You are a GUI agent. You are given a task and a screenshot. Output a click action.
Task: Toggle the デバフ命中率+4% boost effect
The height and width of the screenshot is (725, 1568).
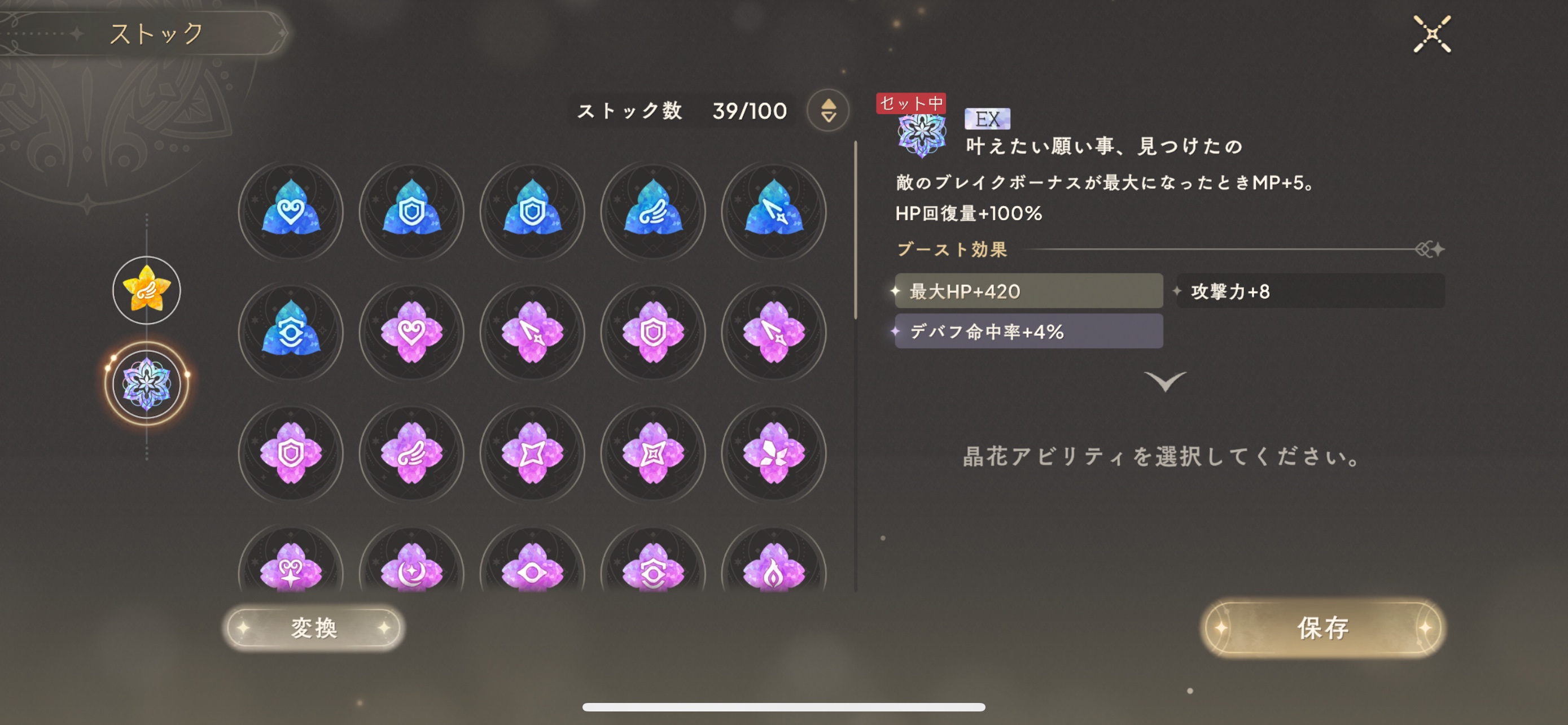pos(1028,331)
